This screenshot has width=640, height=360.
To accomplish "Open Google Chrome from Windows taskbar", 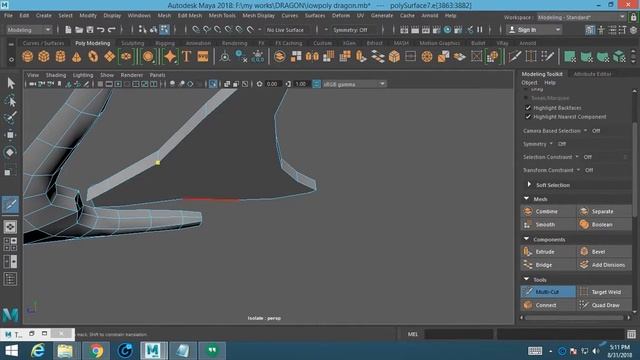I will click(x=96, y=351).
